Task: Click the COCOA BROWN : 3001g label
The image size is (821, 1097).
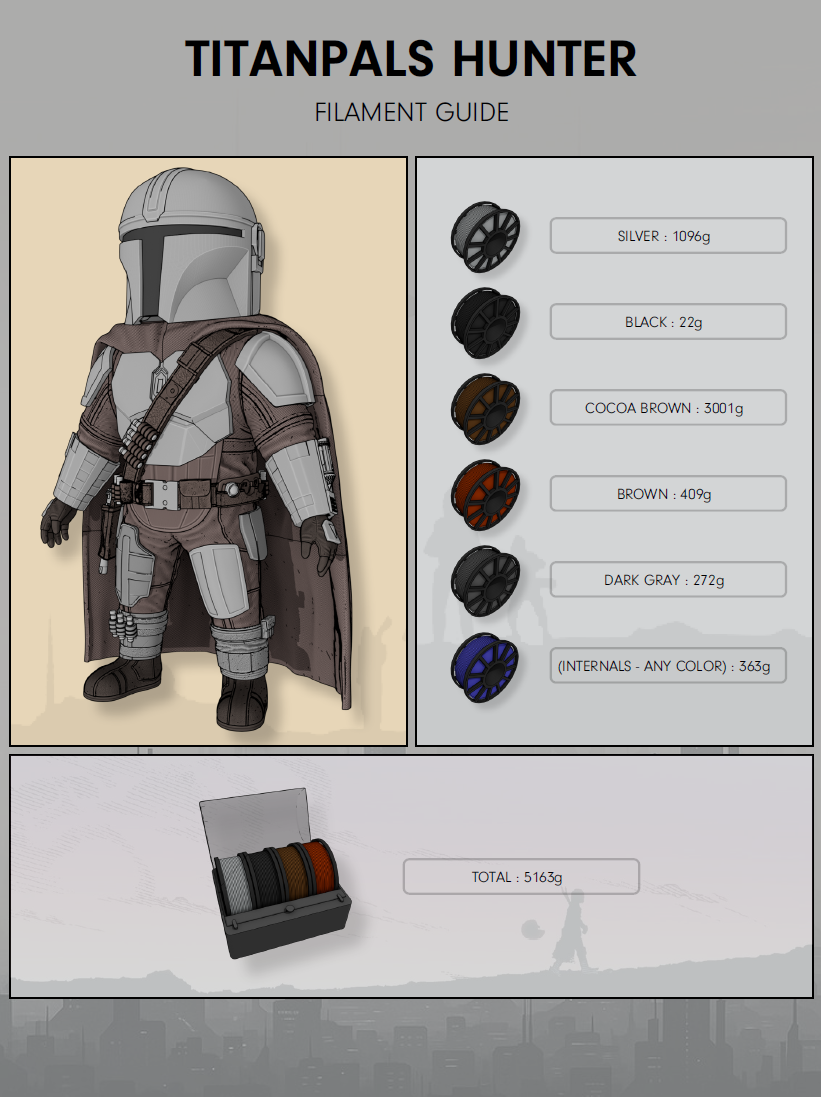Action: click(x=668, y=408)
